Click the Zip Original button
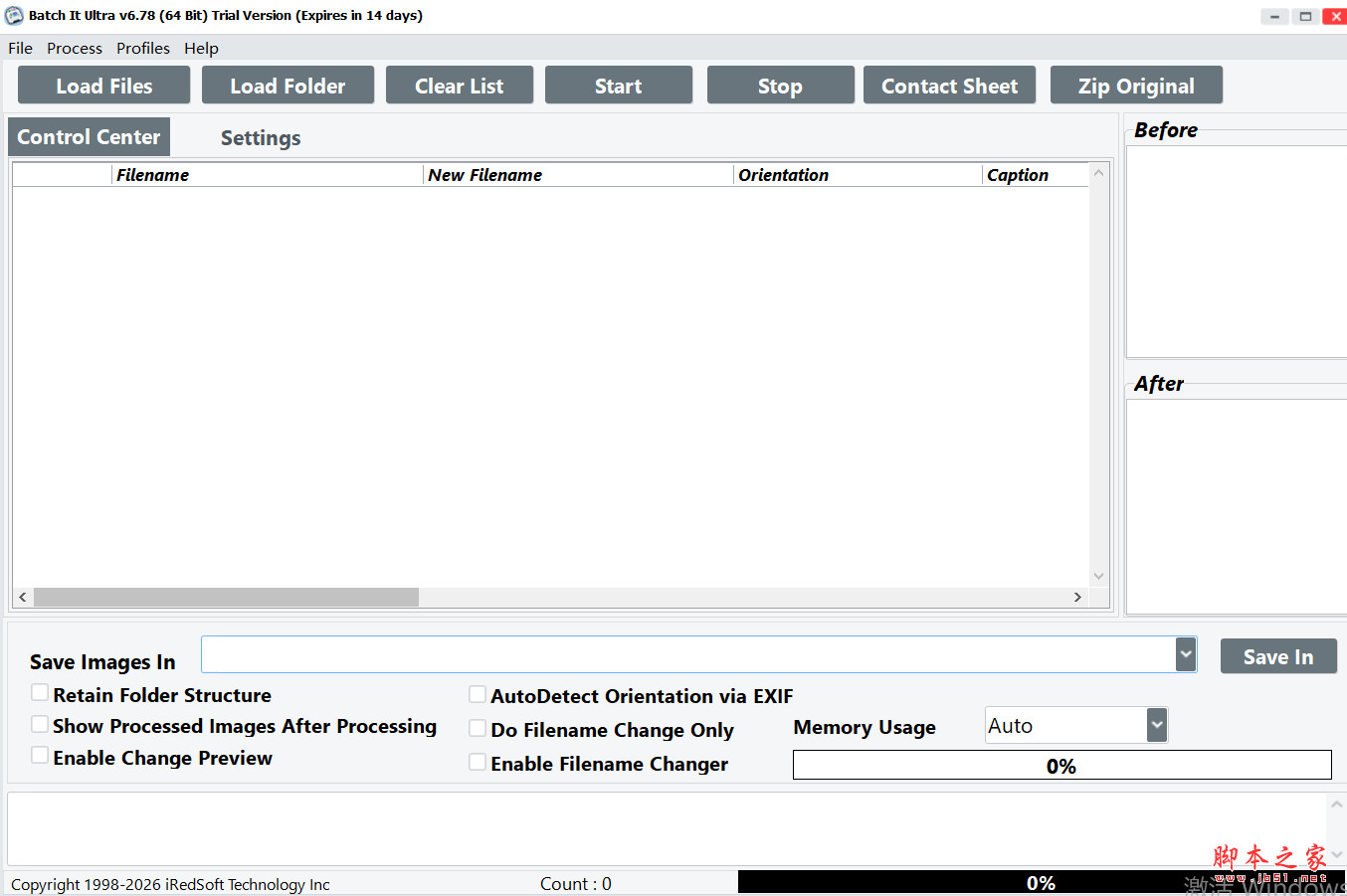This screenshot has width=1347, height=896. (x=1136, y=86)
